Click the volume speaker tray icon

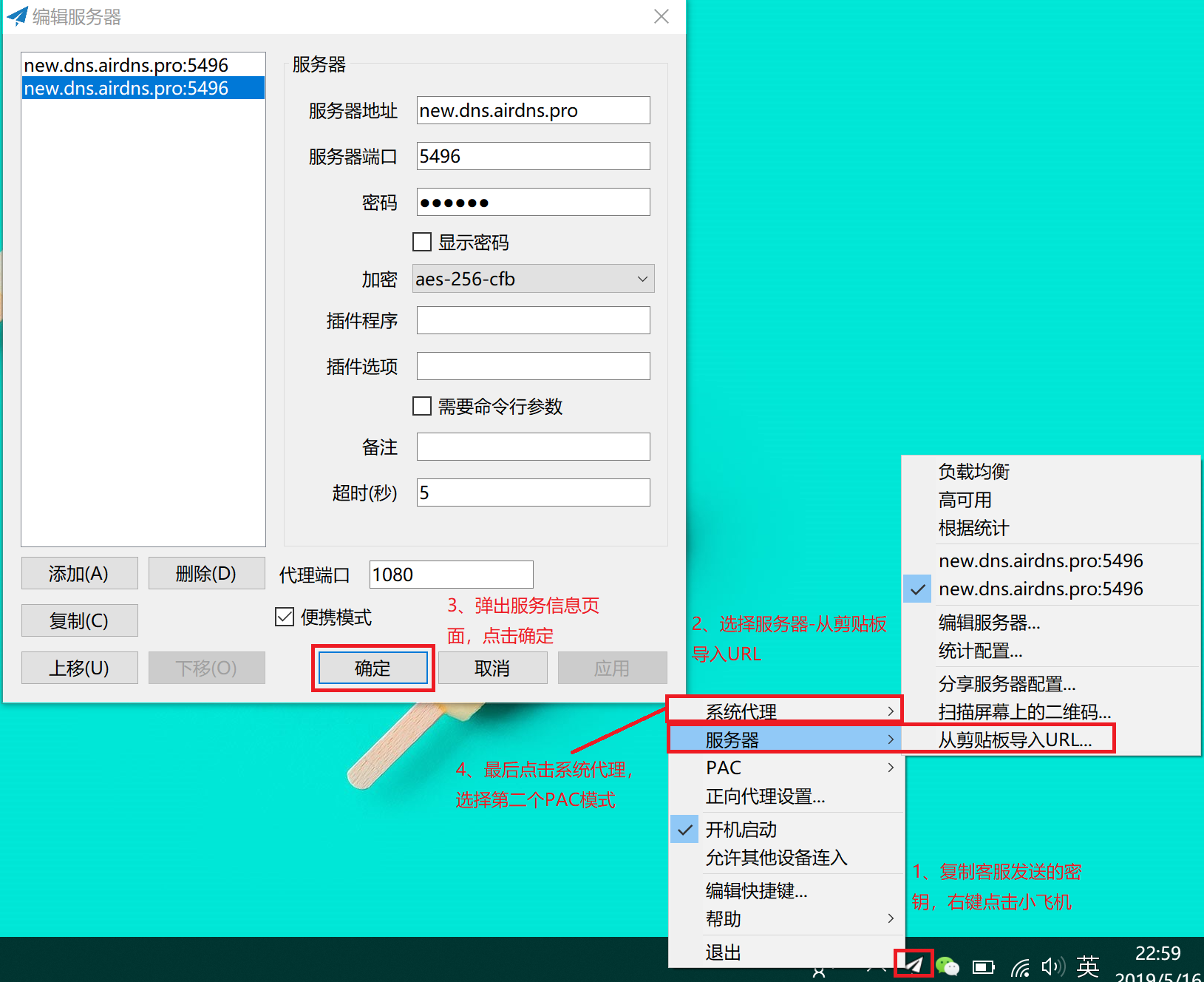[x=1052, y=966]
